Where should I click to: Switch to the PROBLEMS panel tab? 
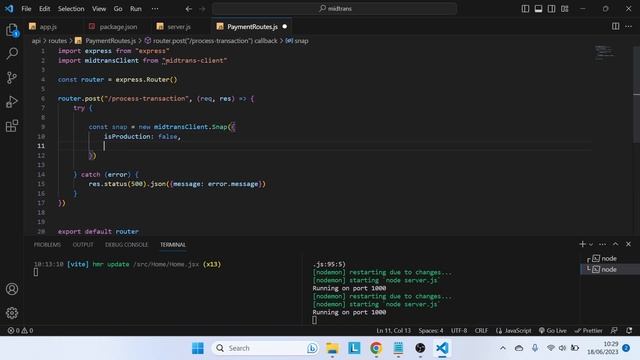[47, 244]
